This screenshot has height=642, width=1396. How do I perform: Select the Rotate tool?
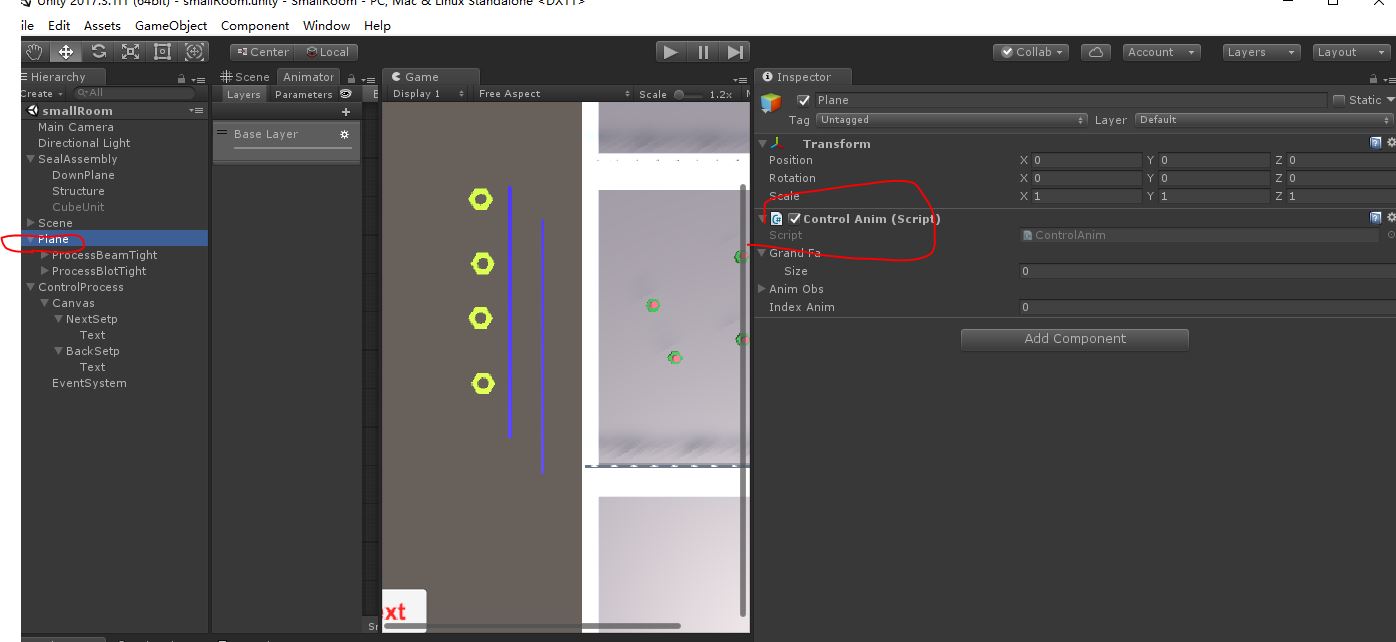pos(98,52)
